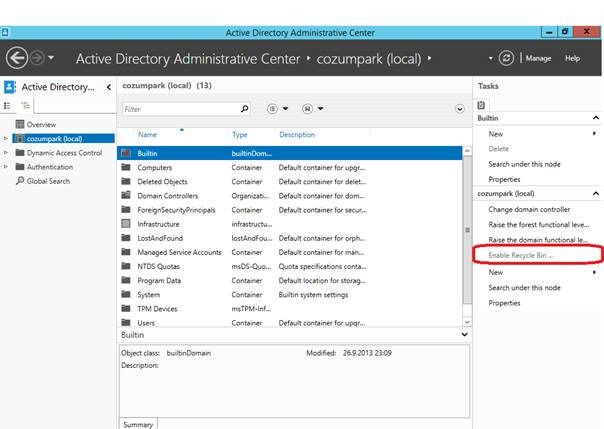
Task: Select the Computers container icon
Action: click(126, 167)
